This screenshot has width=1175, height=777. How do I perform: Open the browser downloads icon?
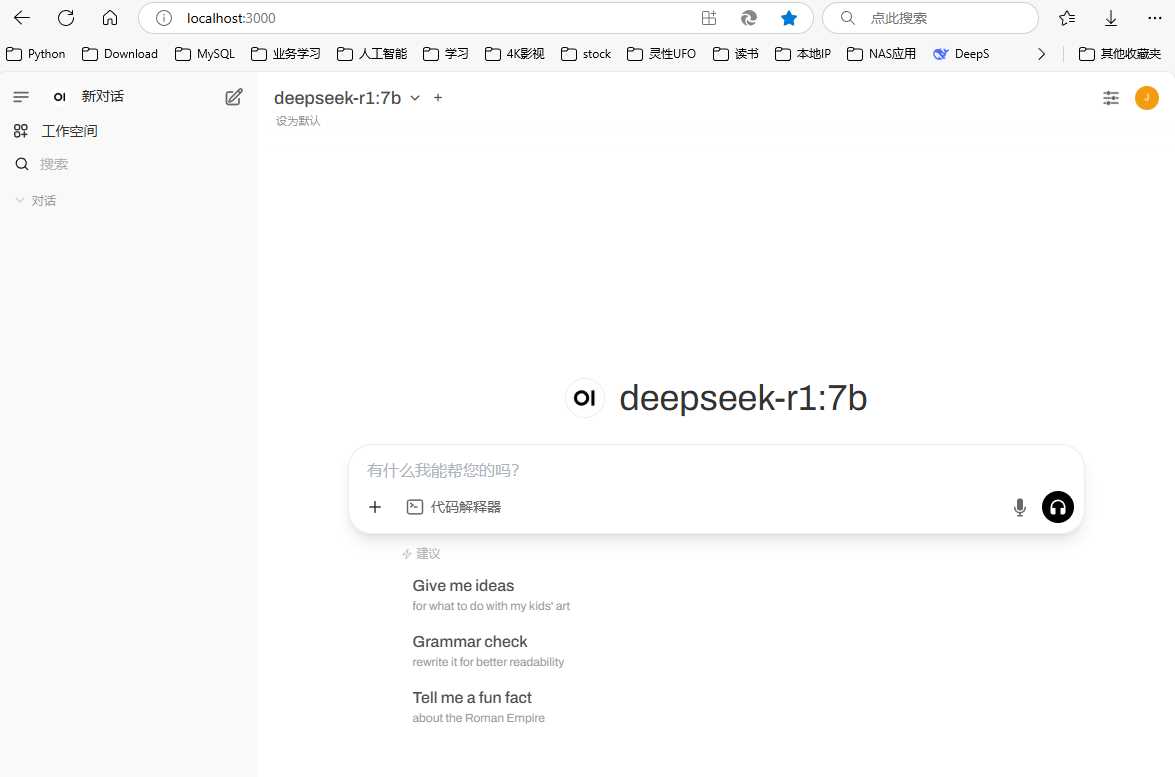(x=1111, y=18)
